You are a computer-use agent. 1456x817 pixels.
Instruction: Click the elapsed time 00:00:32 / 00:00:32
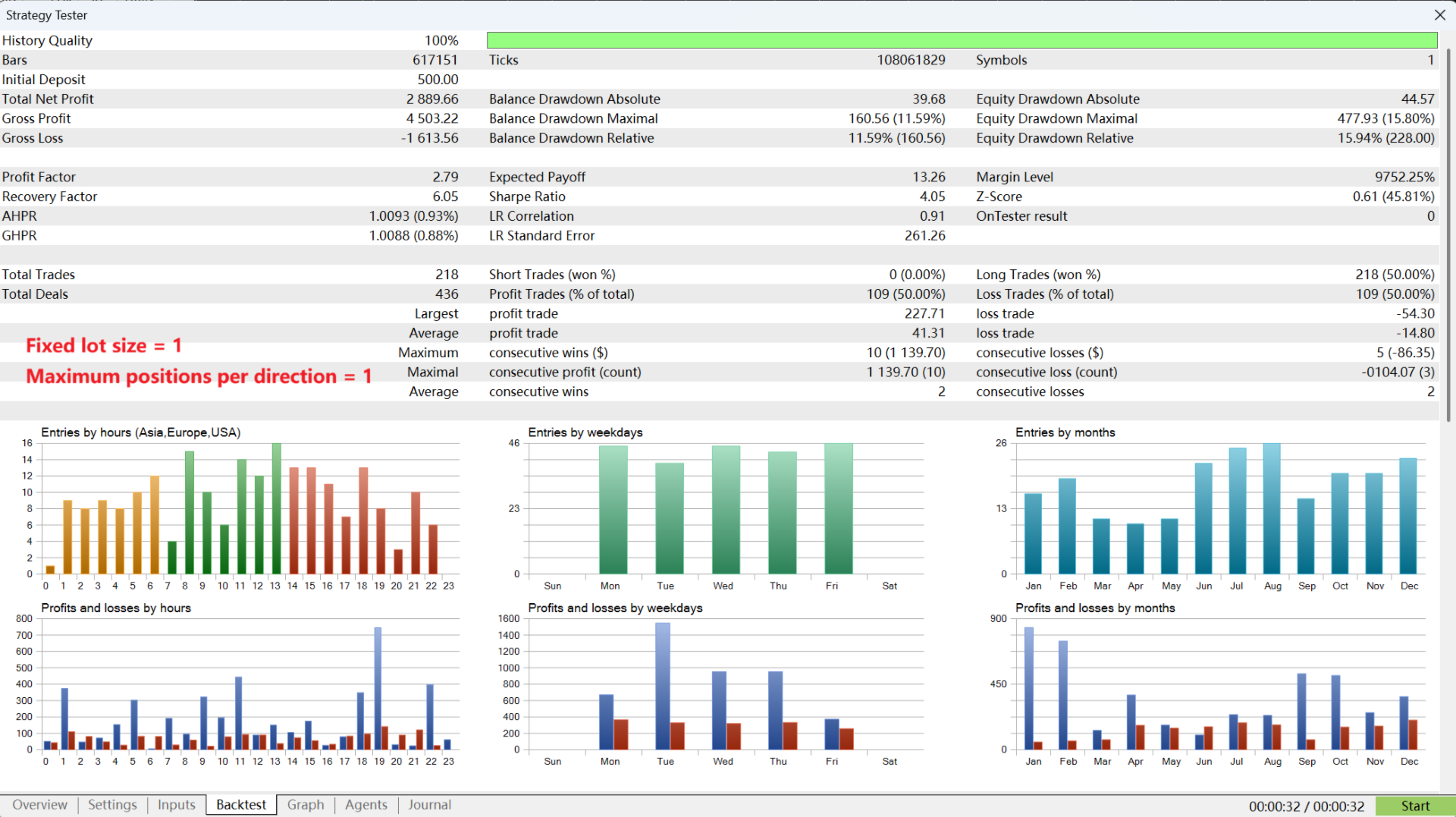[1307, 806]
